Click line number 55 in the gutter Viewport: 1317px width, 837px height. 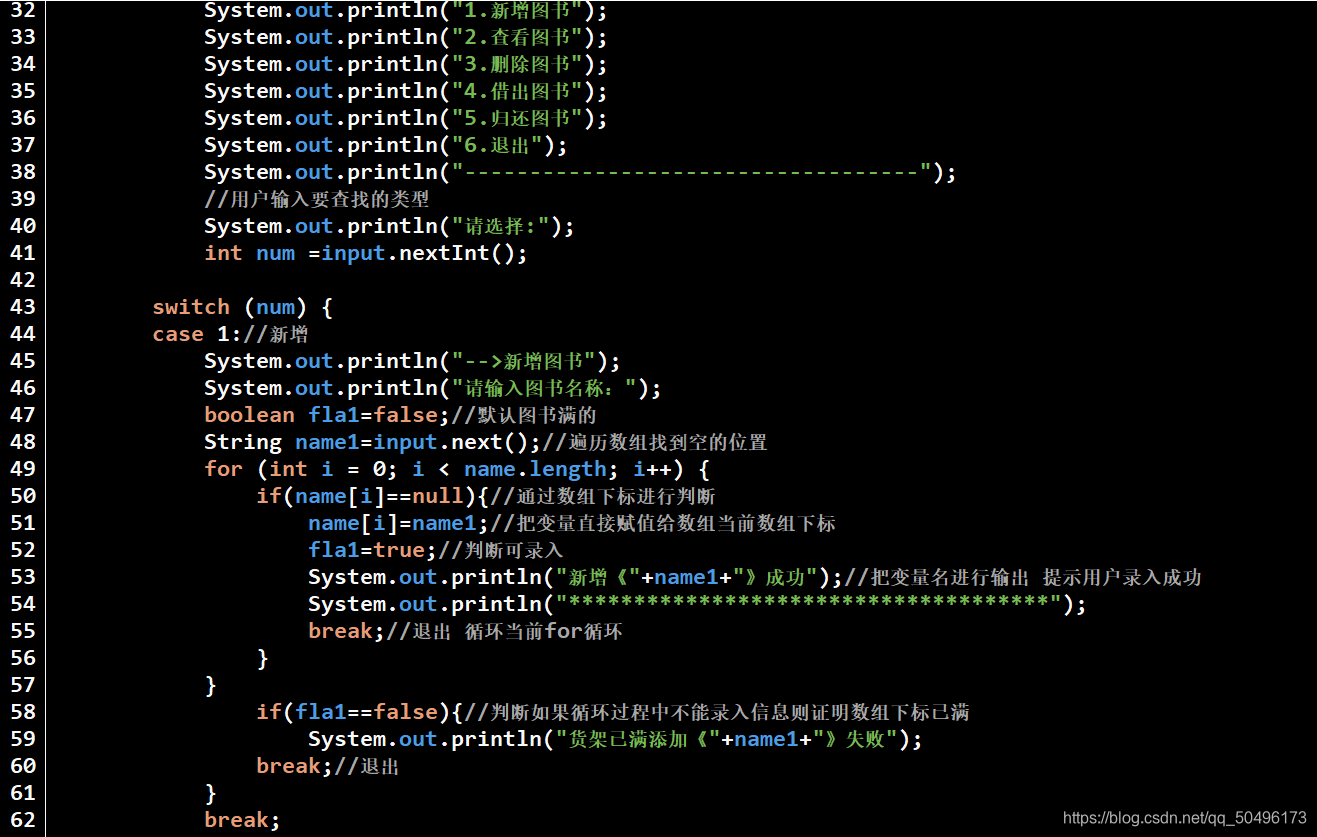point(22,631)
